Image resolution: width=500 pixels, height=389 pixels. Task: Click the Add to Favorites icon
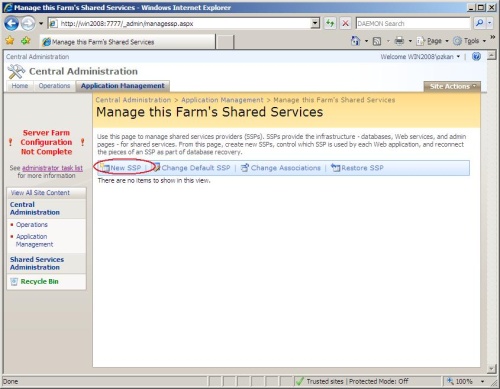(x=26, y=41)
